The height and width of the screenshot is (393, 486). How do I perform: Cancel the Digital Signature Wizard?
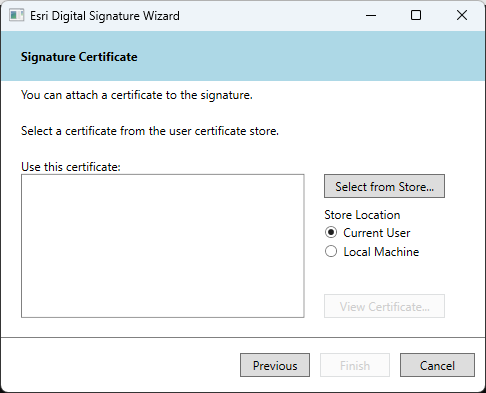pos(437,365)
